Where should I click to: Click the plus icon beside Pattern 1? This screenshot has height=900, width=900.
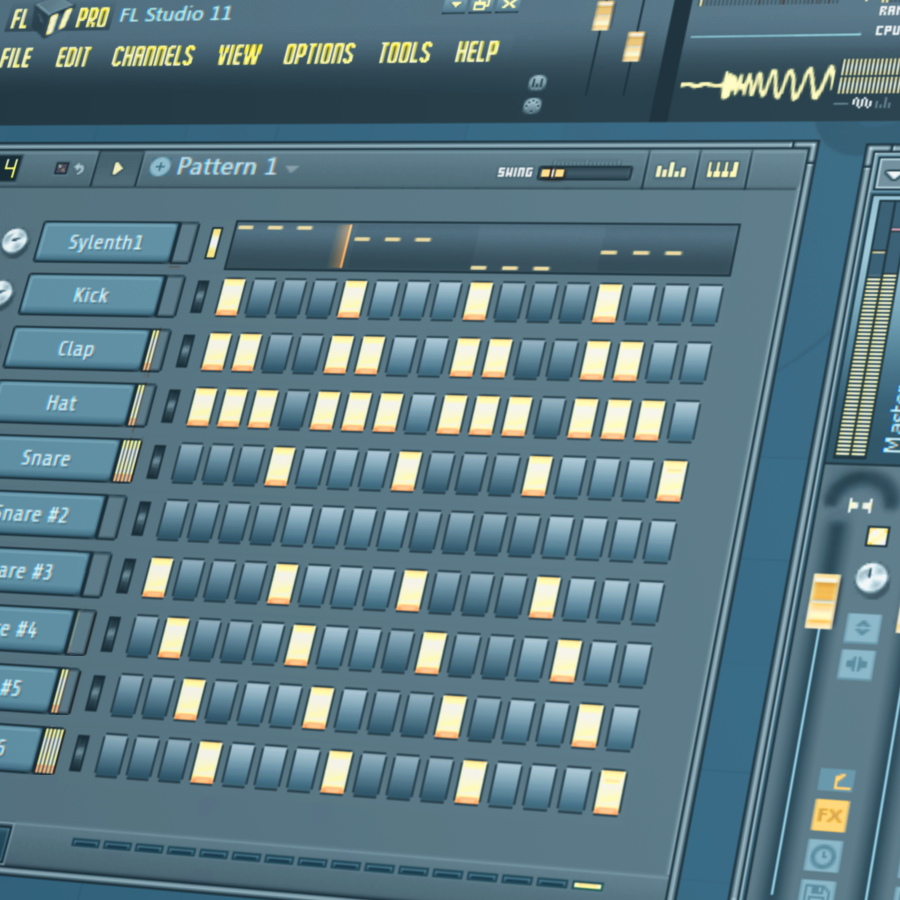[160, 167]
